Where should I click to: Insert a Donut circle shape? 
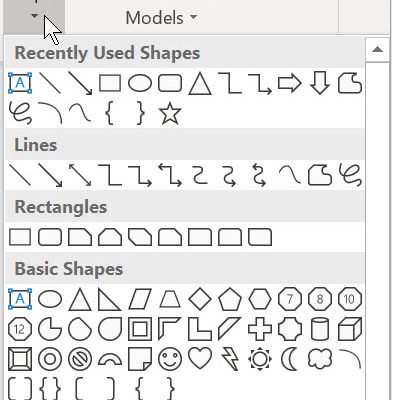pos(50,359)
